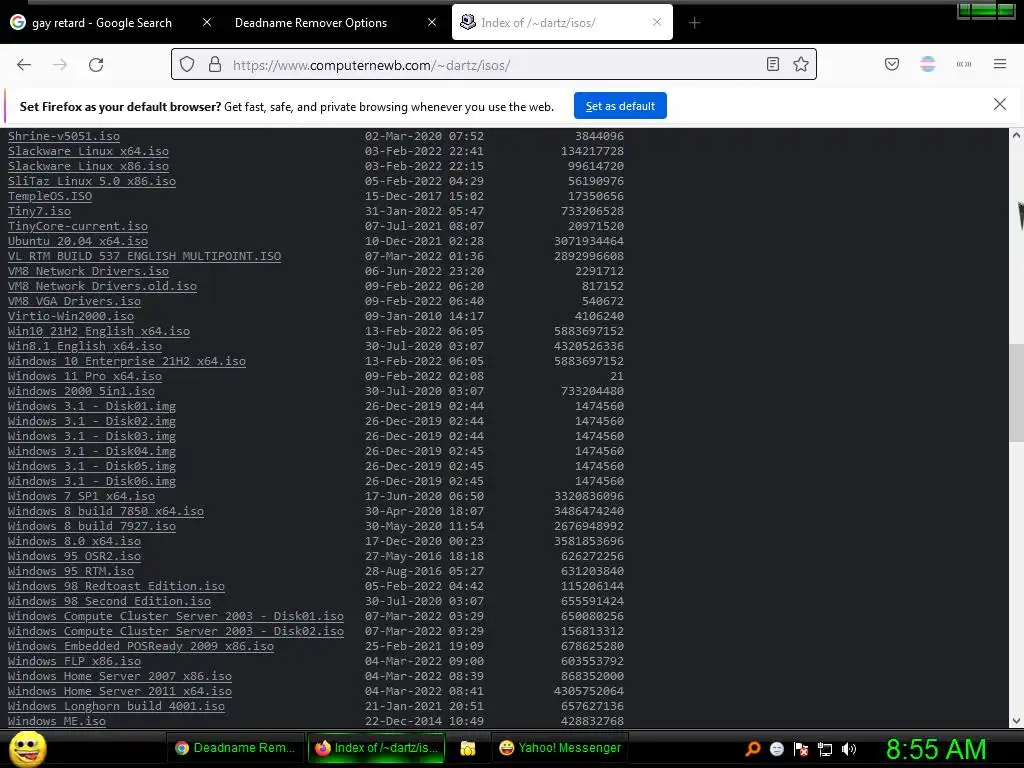1024x768 pixels.
Task: Click Virtio-Win2000.iso link
Action: coord(71,316)
